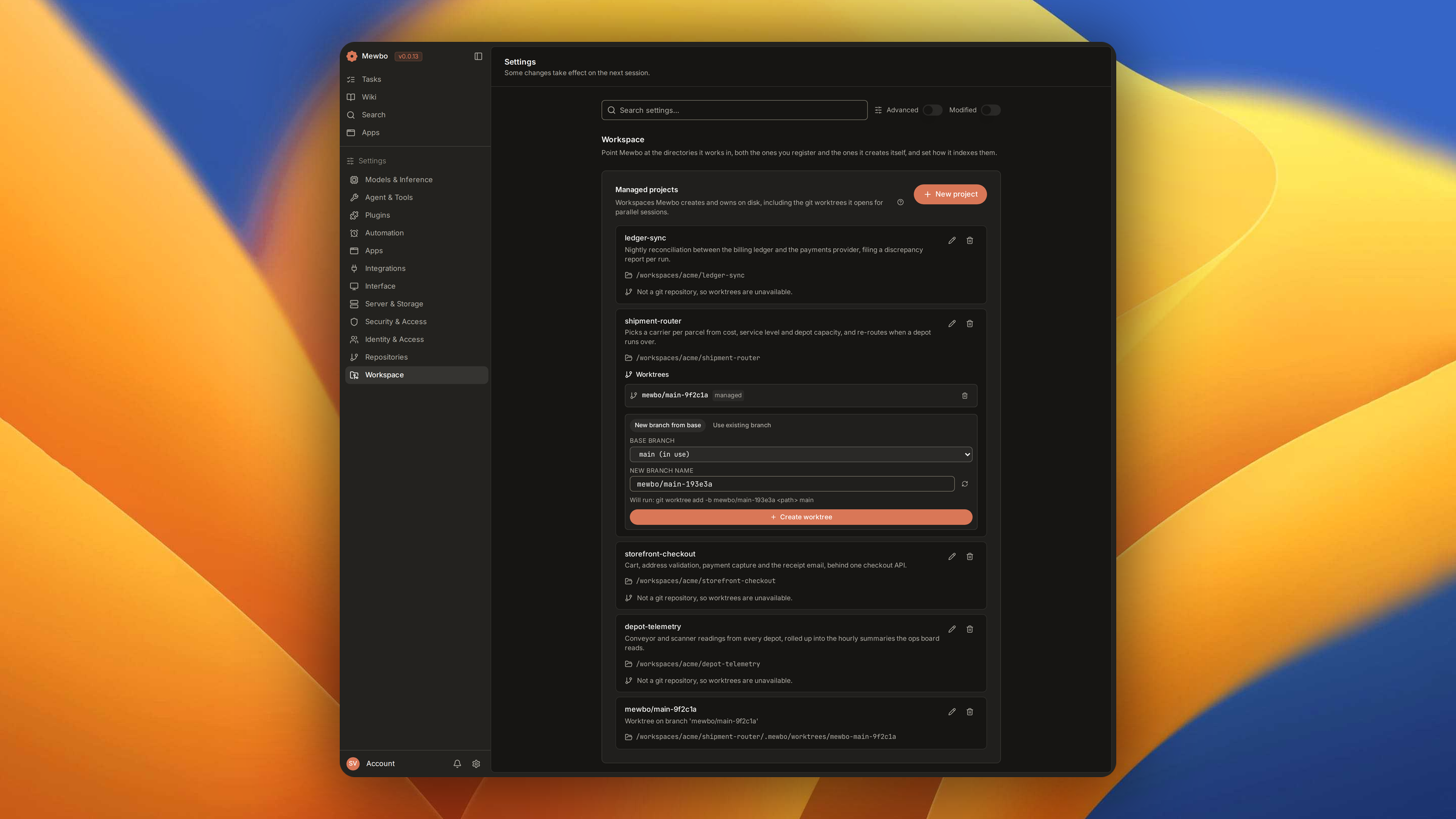1456x819 pixels.
Task: Show help for Managed projects
Action: (900, 203)
